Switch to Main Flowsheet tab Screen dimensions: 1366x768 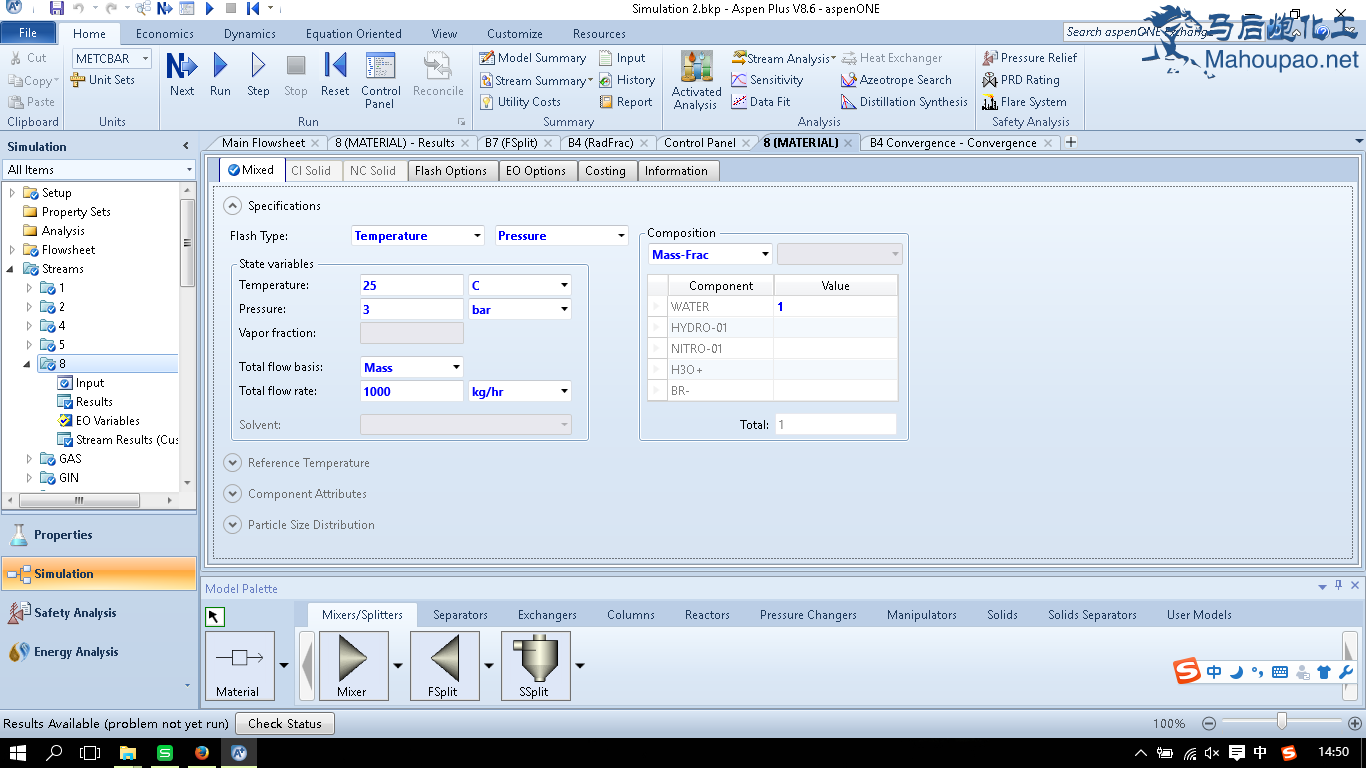click(x=263, y=143)
